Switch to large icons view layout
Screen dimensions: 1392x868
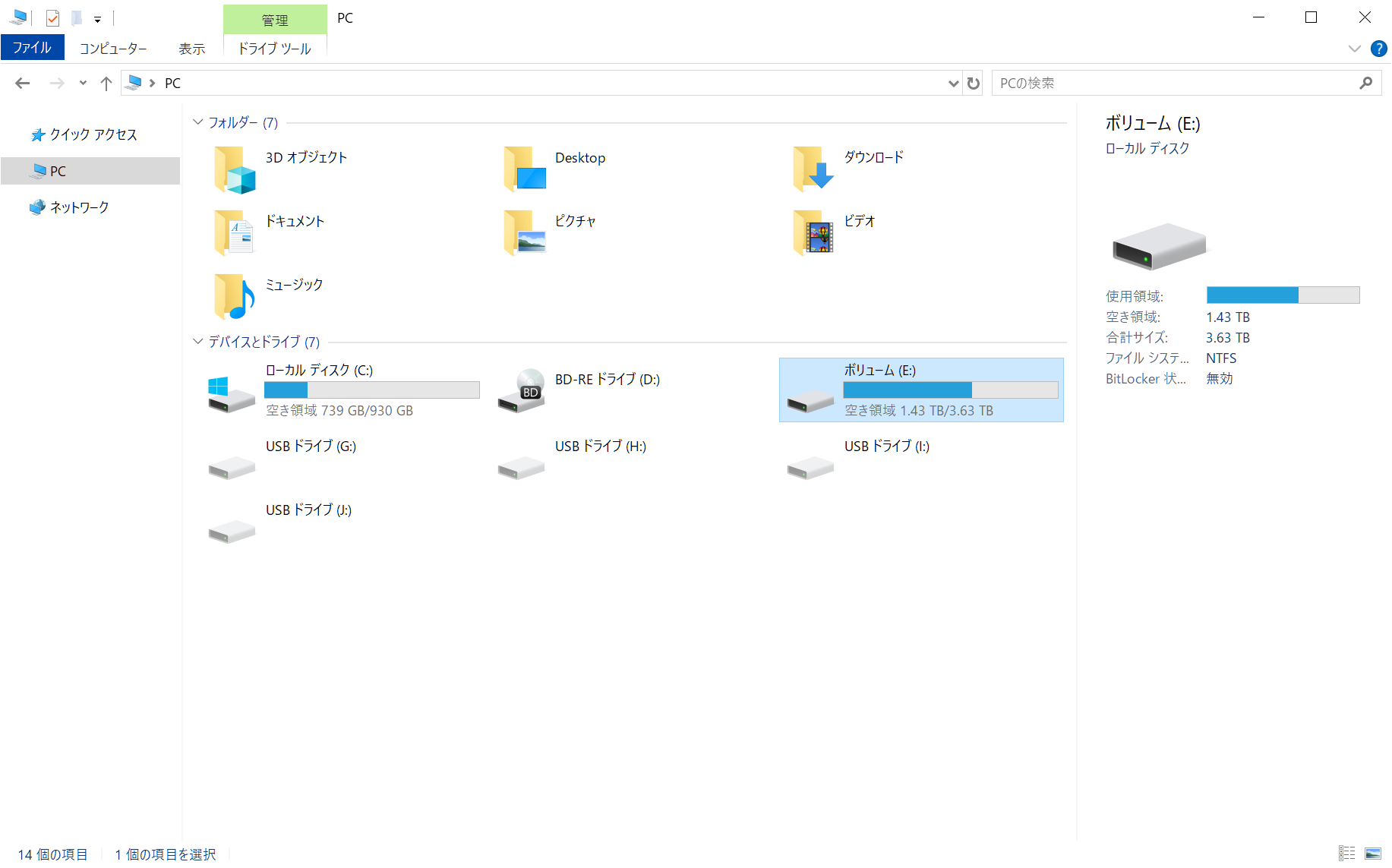click(1373, 854)
